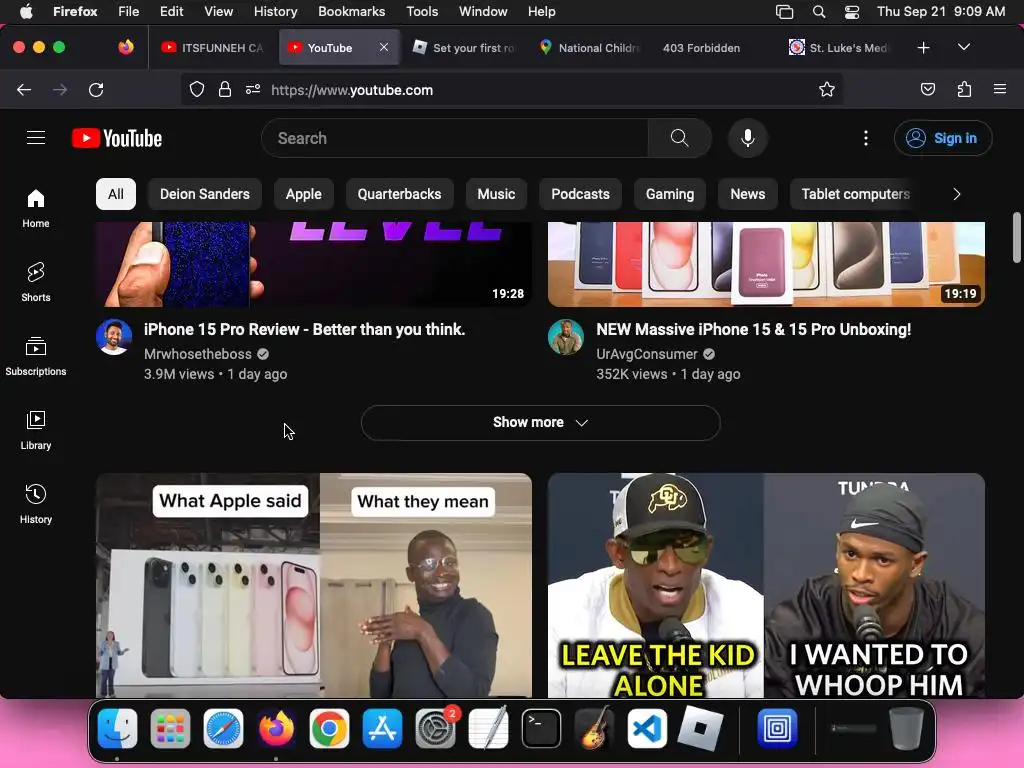Click the YouTube search field

[x=455, y=138]
